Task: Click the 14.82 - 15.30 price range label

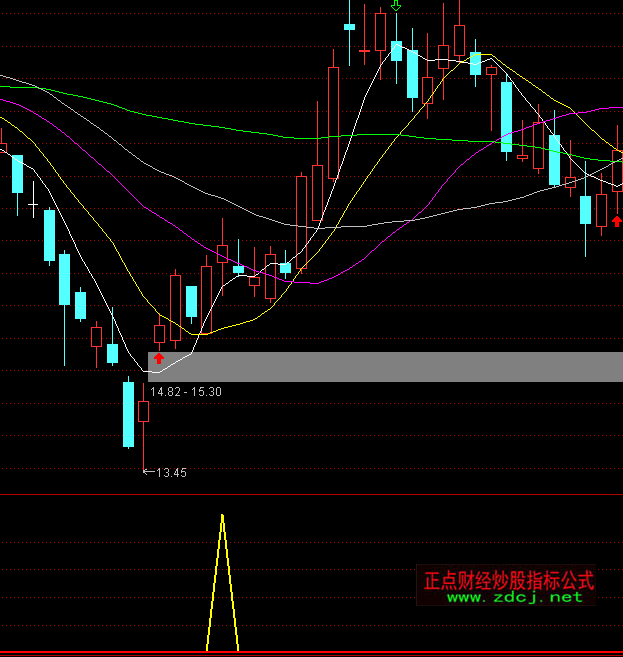Action: [185, 392]
